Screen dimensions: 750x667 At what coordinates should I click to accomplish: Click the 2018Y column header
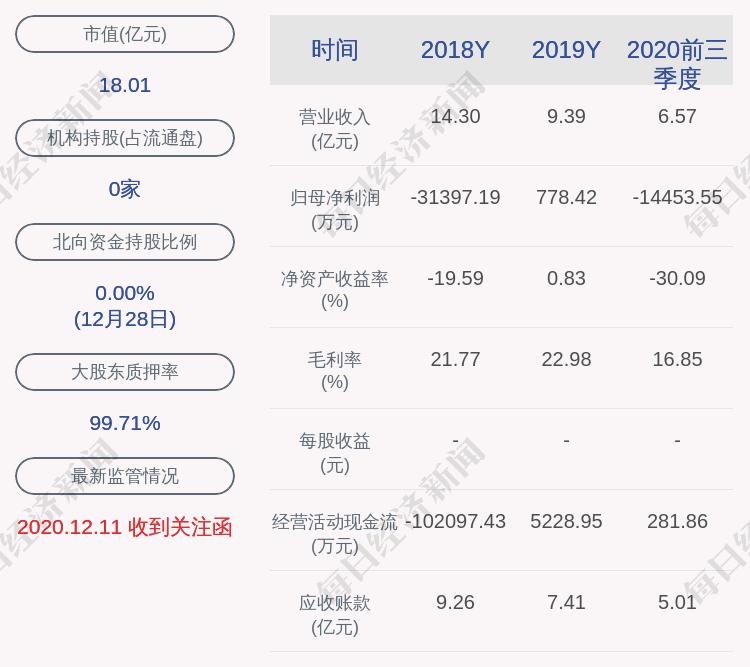tap(455, 50)
